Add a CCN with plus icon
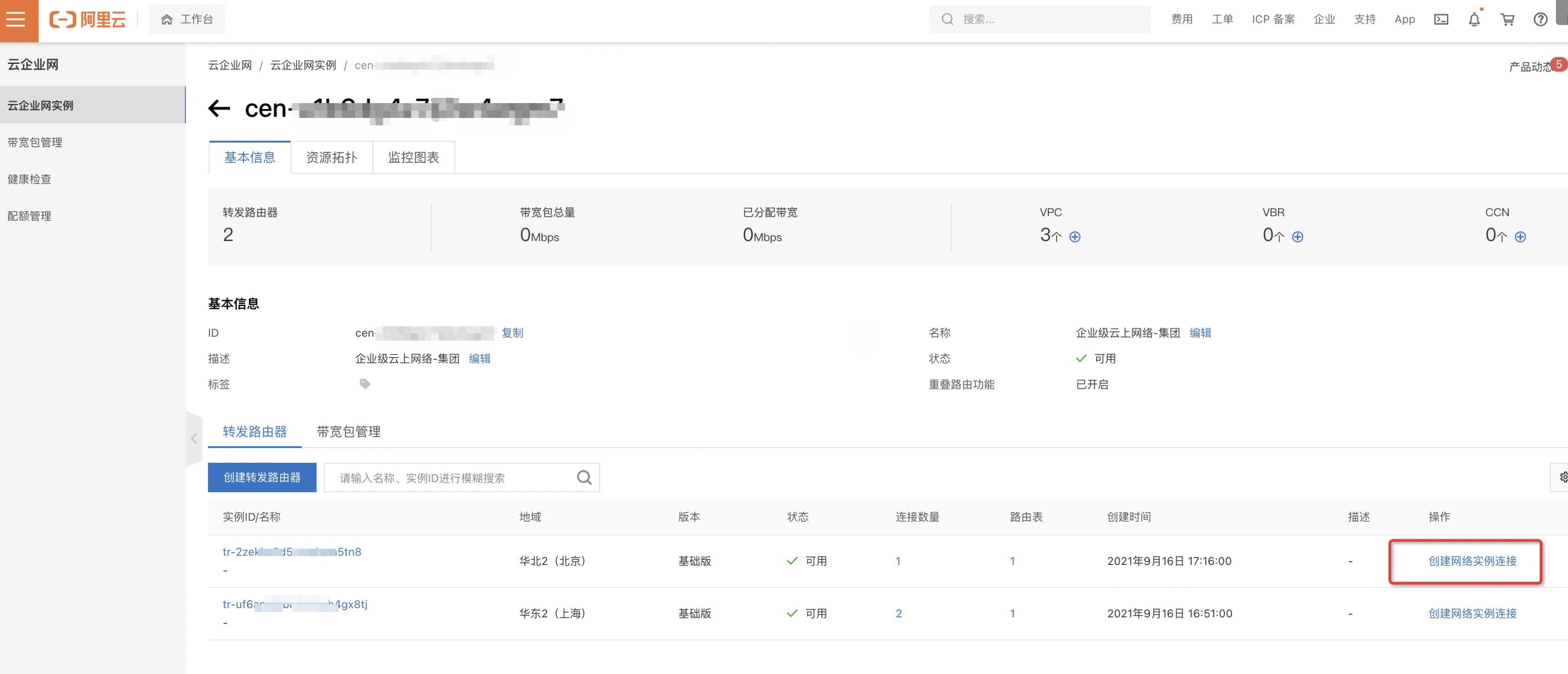The width and height of the screenshot is (1568, 674). (1520, 237)
